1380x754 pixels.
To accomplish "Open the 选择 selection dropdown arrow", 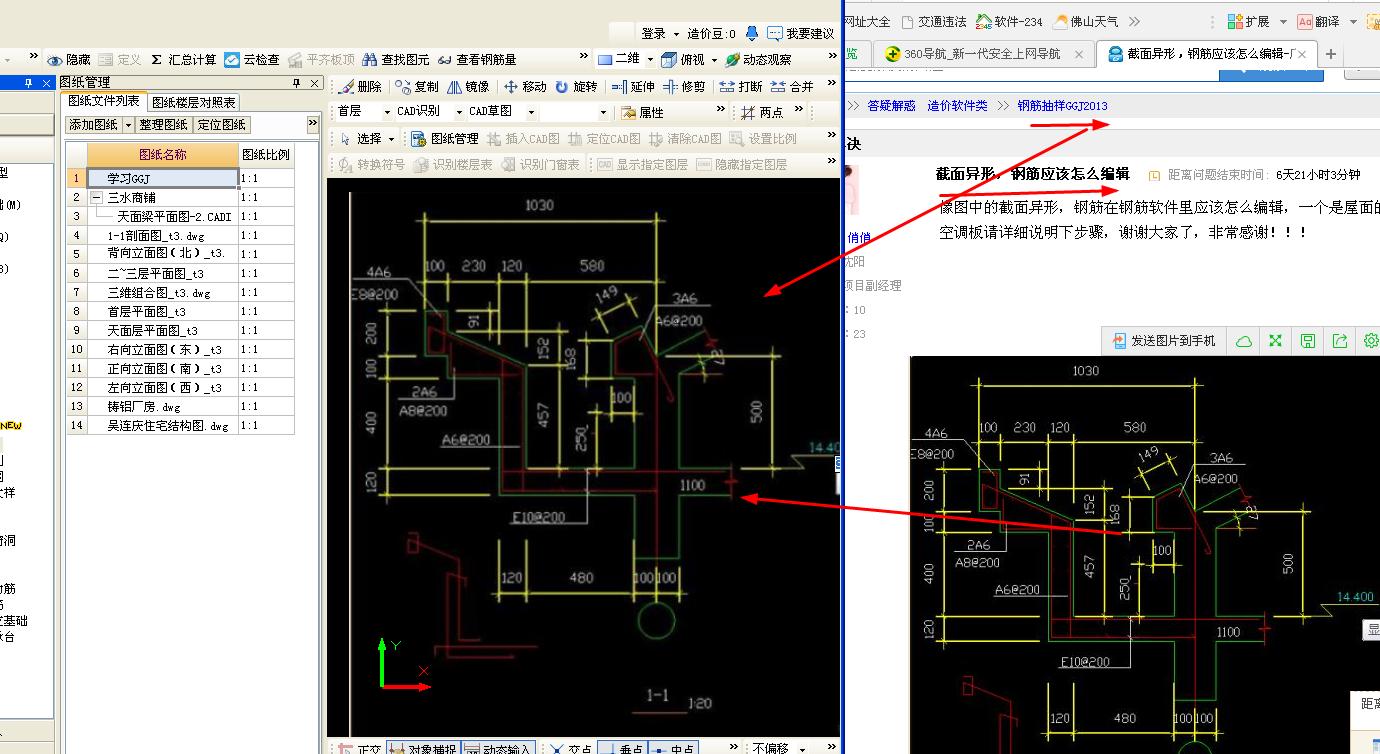I will [392, 139].
